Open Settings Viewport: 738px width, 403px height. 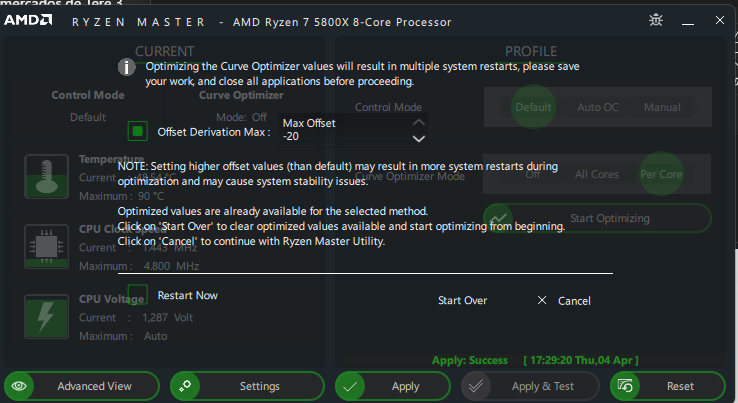click(247, 386)
